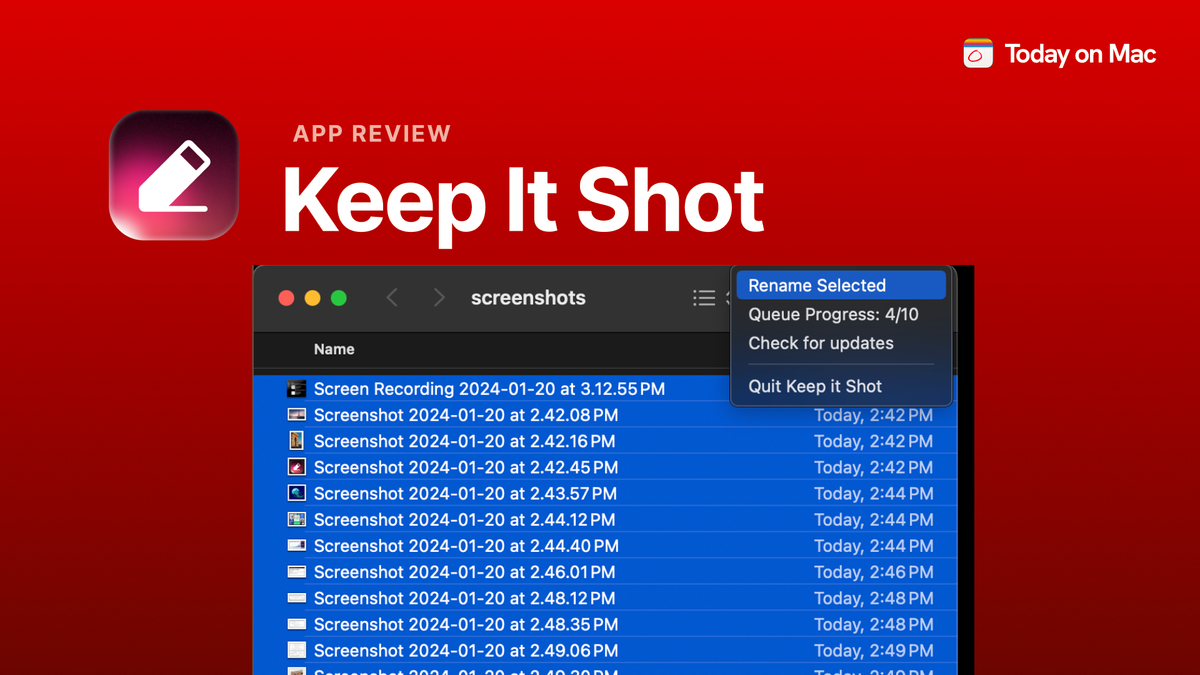The image size is (1200, 675).
Task: Sort by the Name column header
Action: (334, 349)
